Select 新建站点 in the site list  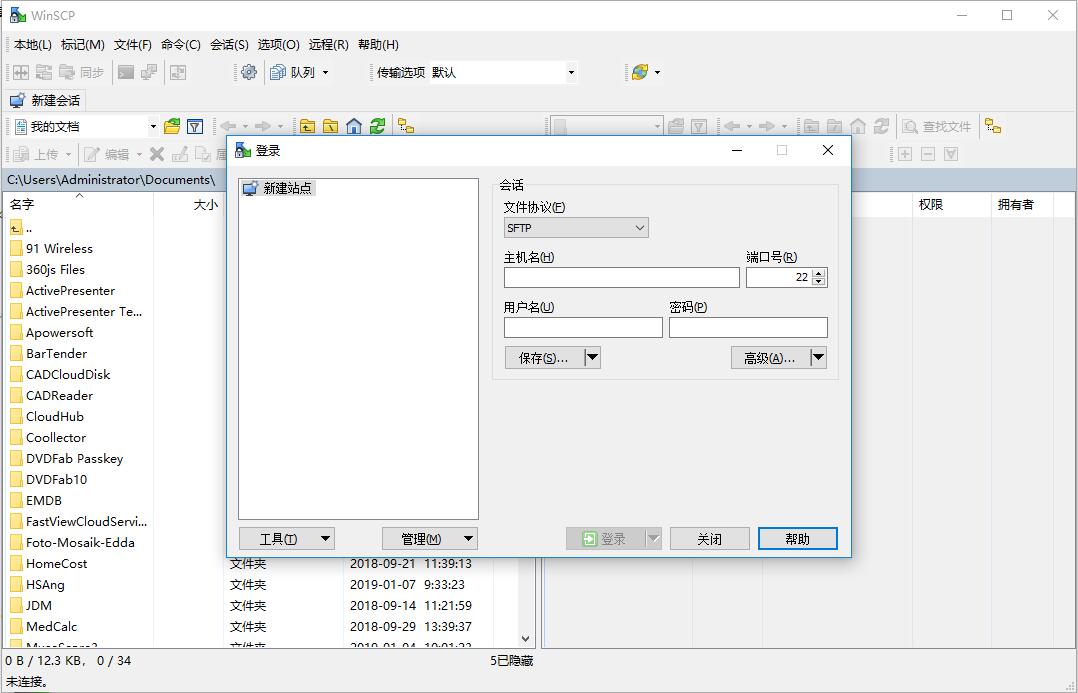[x=278, y=188]
